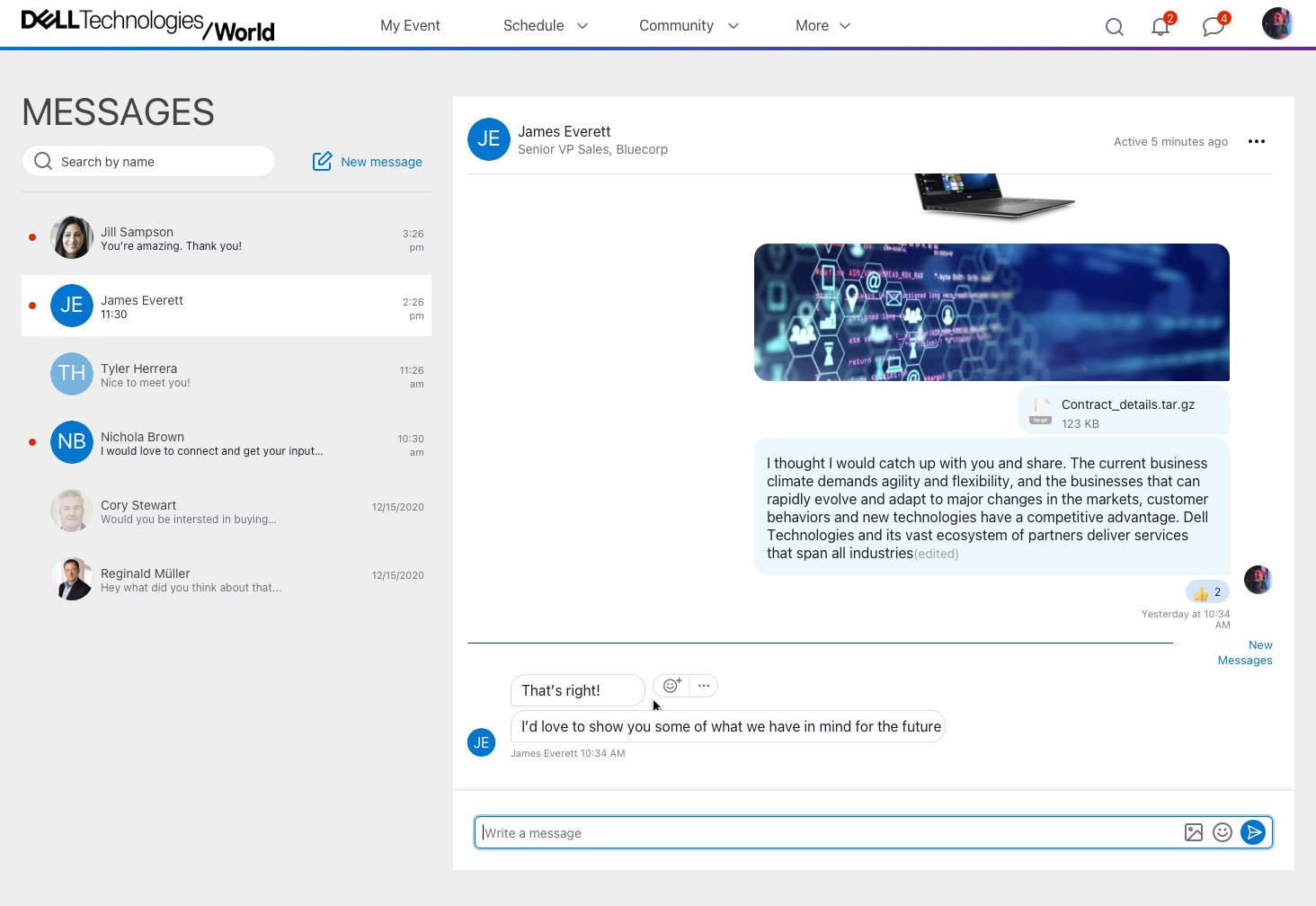Image resolution: width=1316 pixels, height=906 pixels.
Task: Click Senior VP Sales, Bluecorp subtitle
Action: click(x=592, y=149)
